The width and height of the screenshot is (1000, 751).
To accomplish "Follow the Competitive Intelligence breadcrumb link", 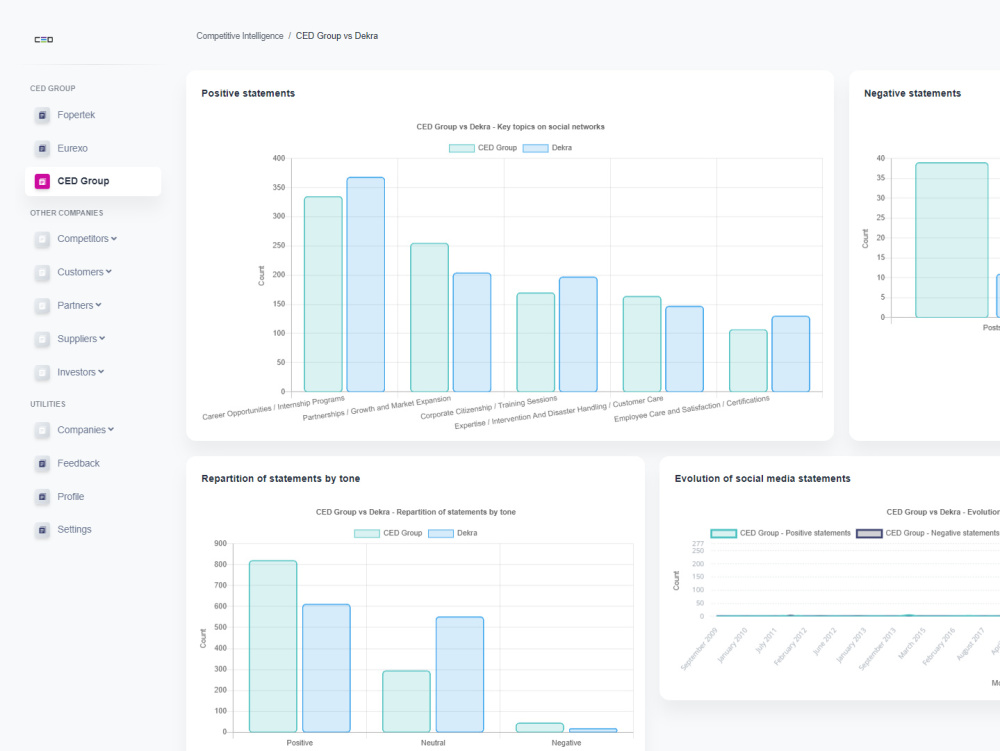I will pos(240,36).
